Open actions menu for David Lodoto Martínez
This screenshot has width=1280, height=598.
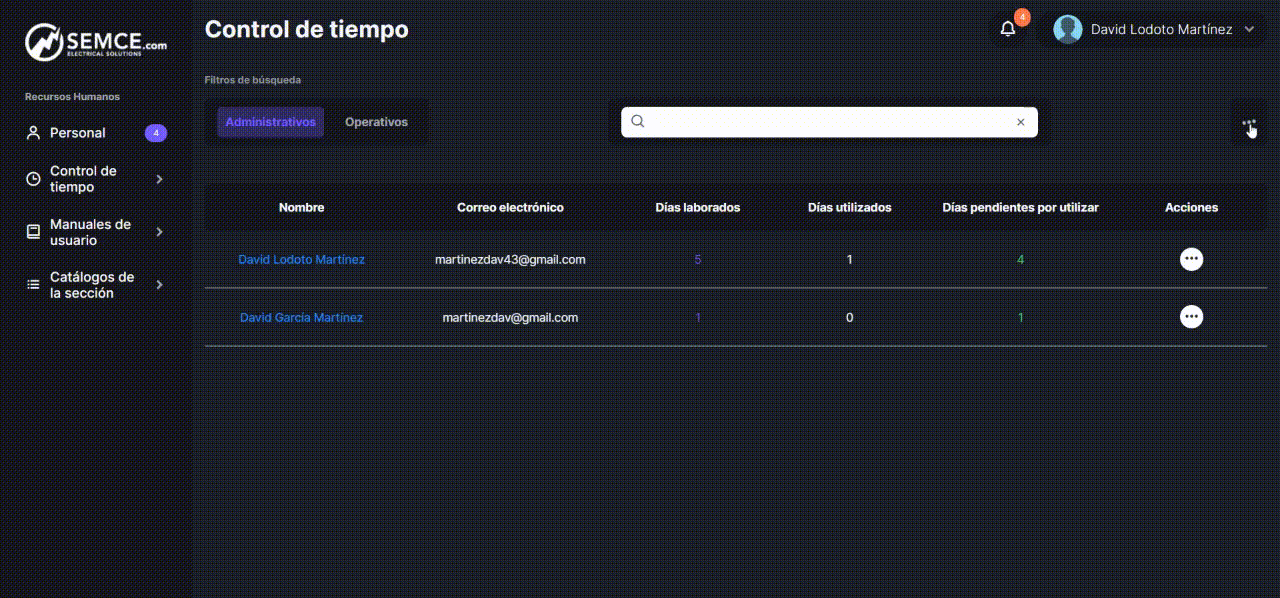click(x=1191, y=259)
